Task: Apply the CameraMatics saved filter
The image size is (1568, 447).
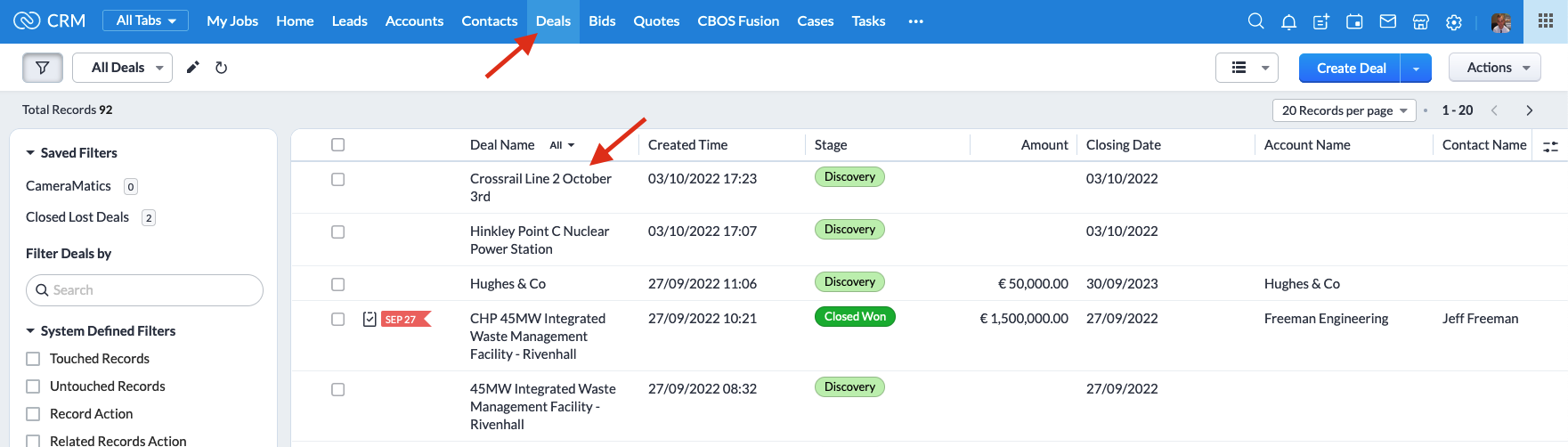Action: coord(69,186)
